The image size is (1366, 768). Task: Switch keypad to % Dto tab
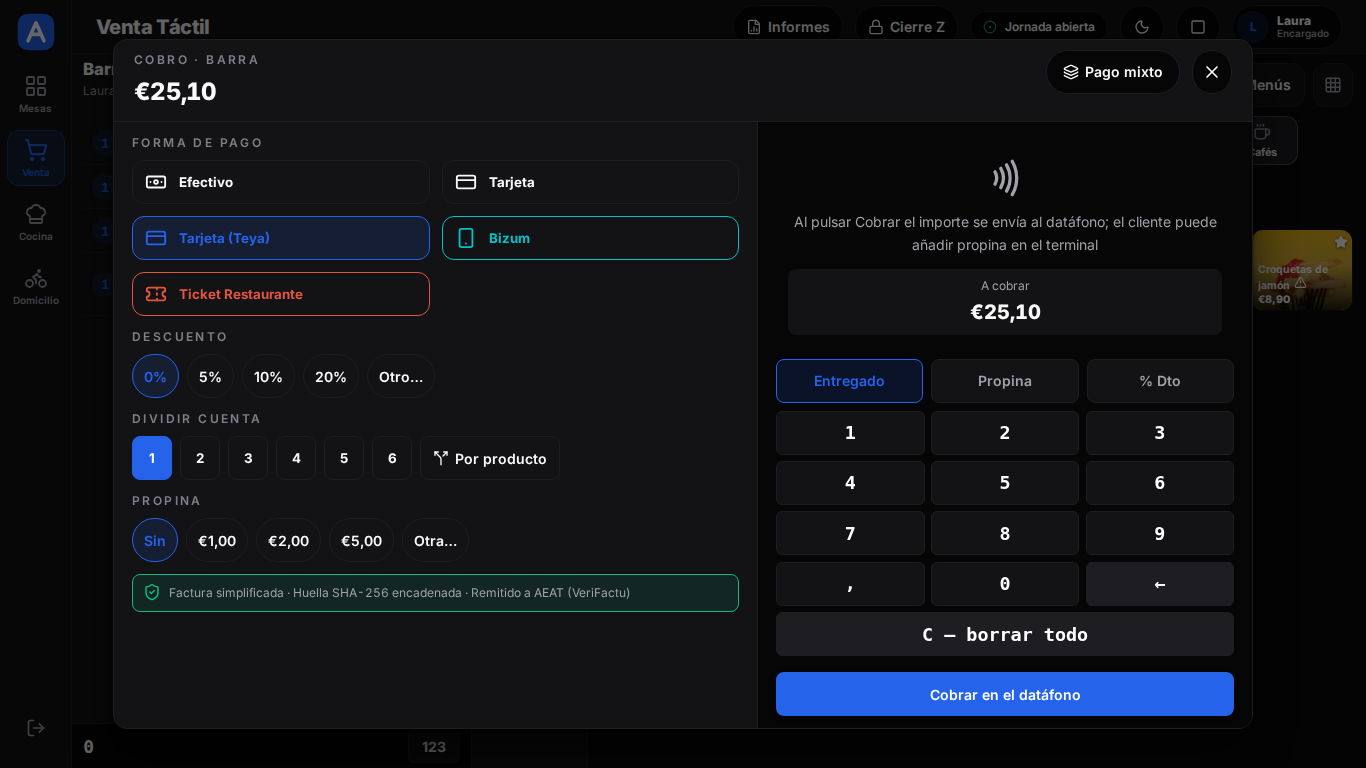[x=1160, y=381]
